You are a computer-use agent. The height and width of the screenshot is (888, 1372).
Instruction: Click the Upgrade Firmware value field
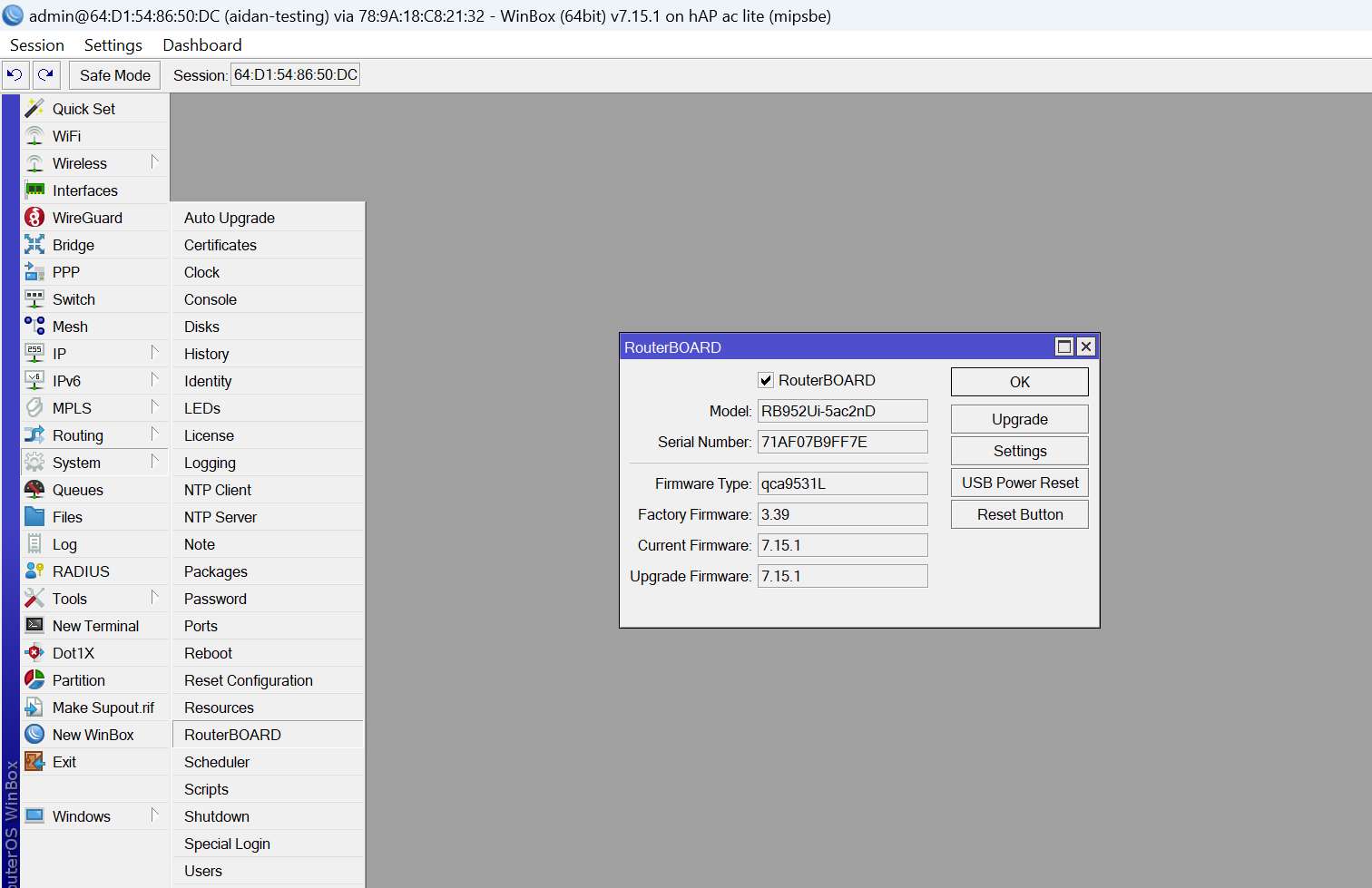(843, 576)
